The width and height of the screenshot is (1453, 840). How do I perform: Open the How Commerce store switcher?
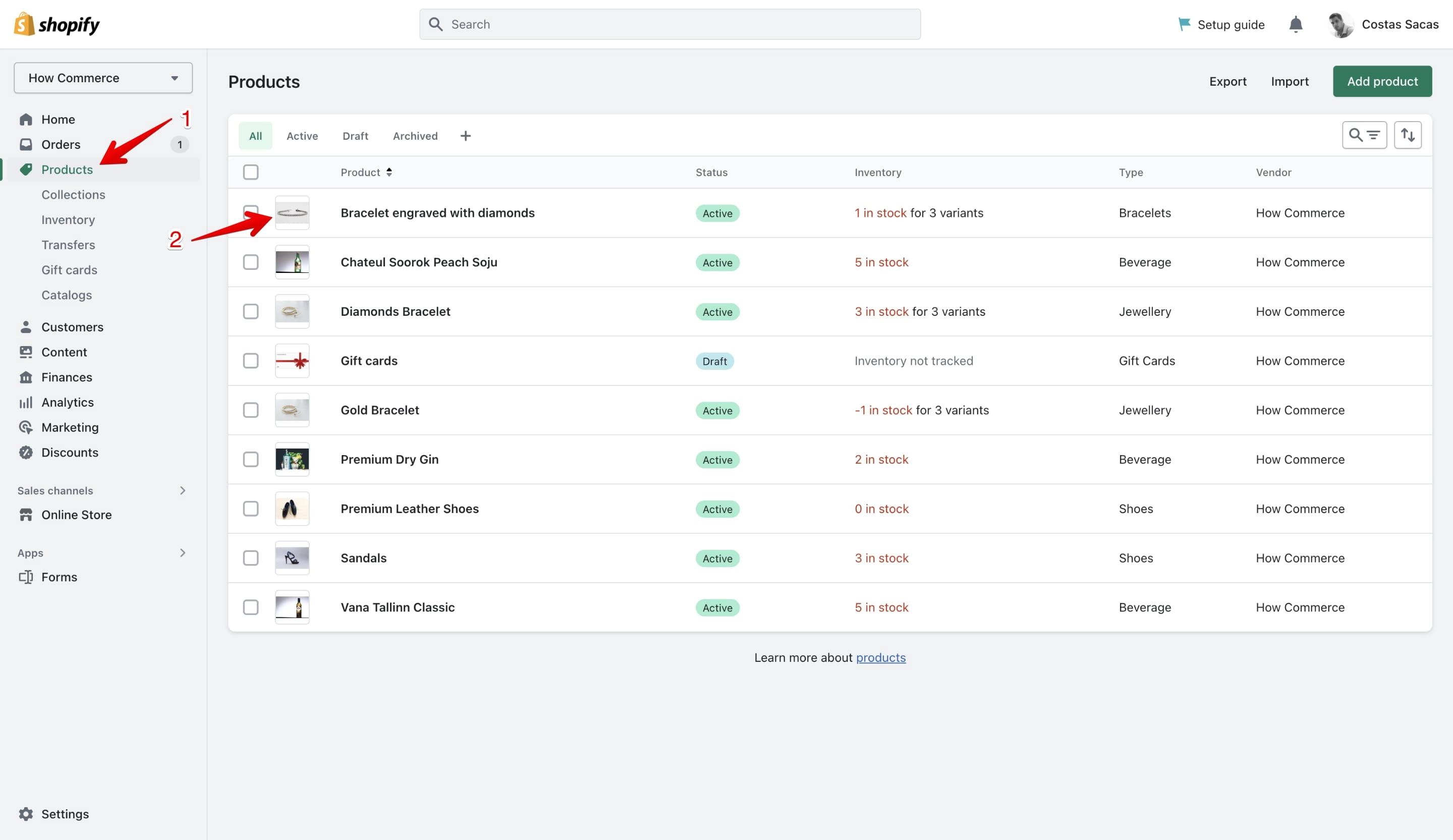click(x=103, y=78)
